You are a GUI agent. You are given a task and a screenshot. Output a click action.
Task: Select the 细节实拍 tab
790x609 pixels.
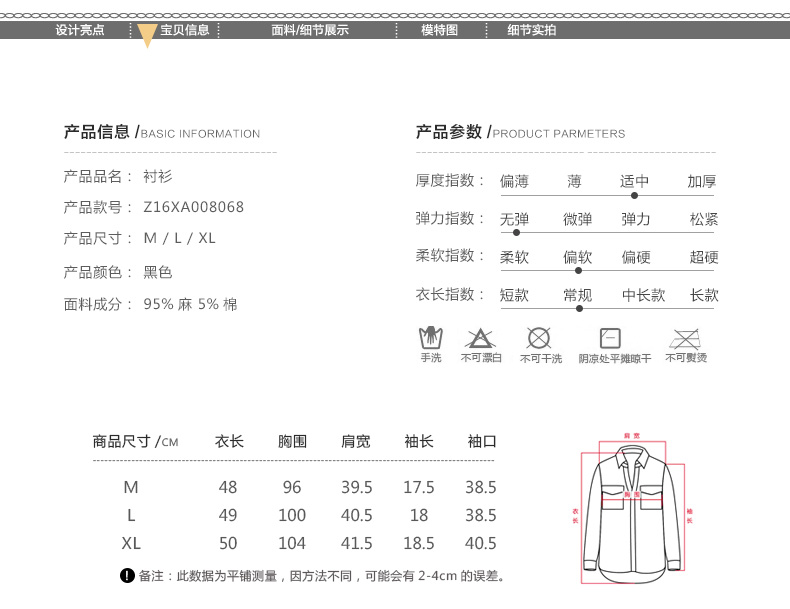pos(531,30)
